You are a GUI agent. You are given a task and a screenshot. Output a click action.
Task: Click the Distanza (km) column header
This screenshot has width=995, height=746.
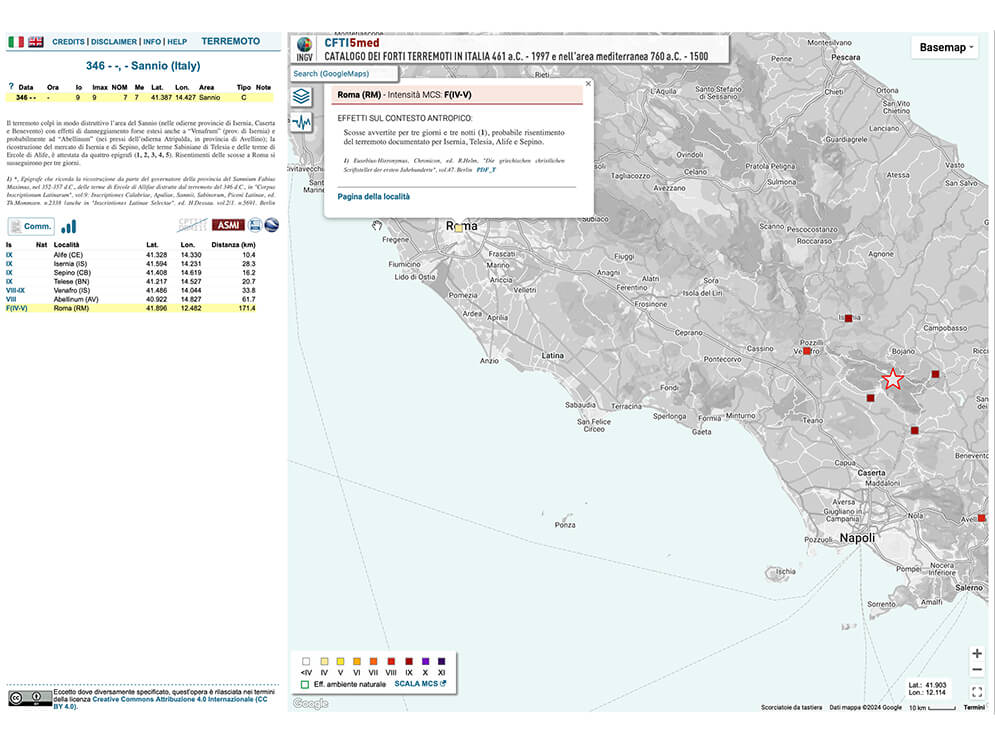(234, 245)
